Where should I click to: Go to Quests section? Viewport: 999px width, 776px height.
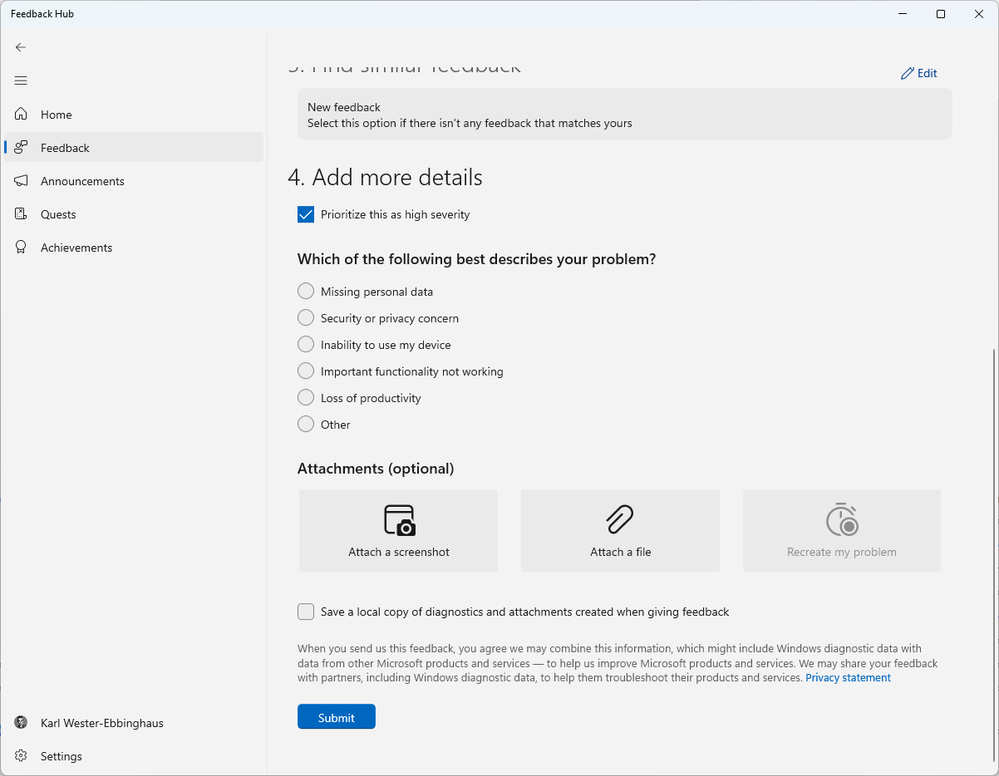coord(133,214)
